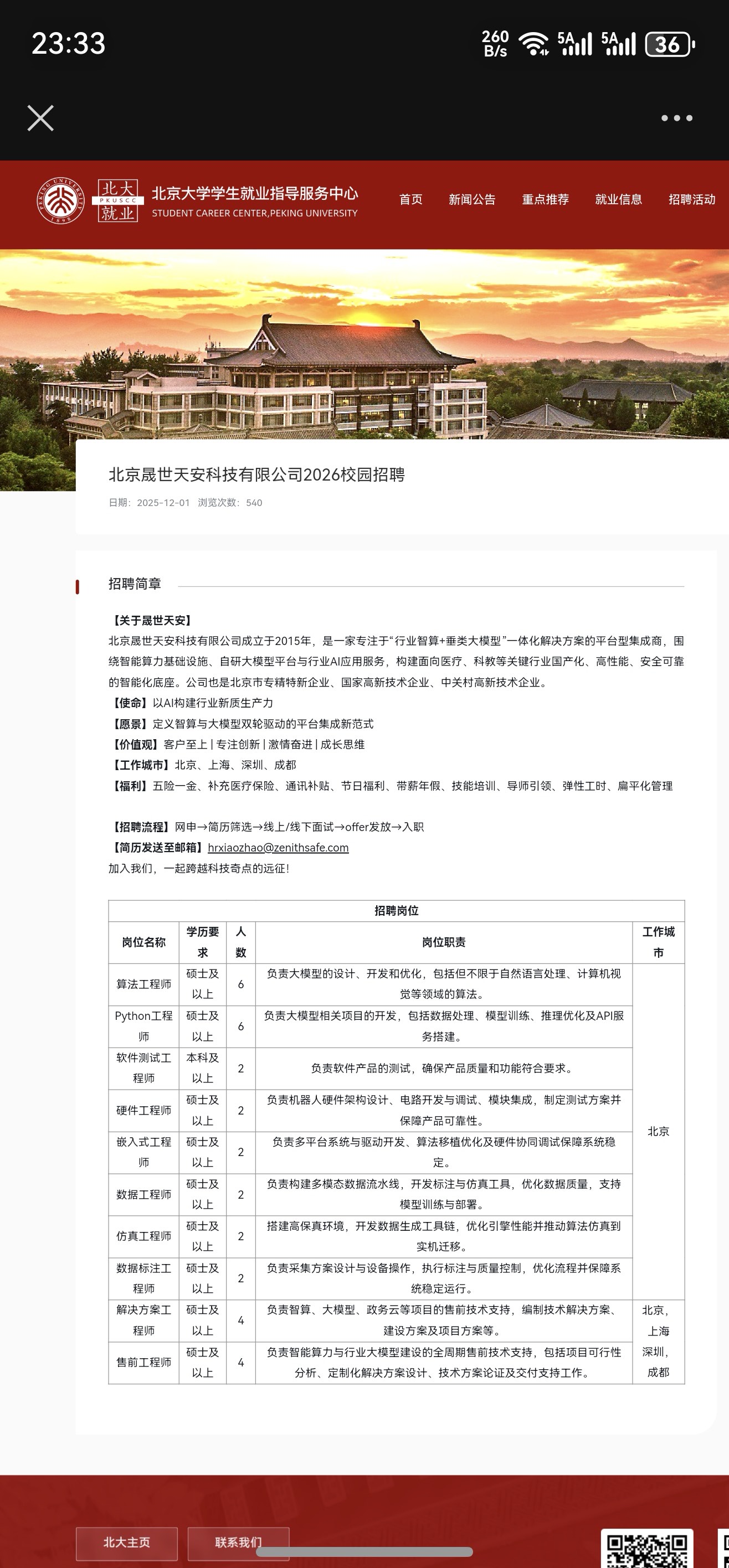Click the 【福利】 benefits line

point(391,786)
